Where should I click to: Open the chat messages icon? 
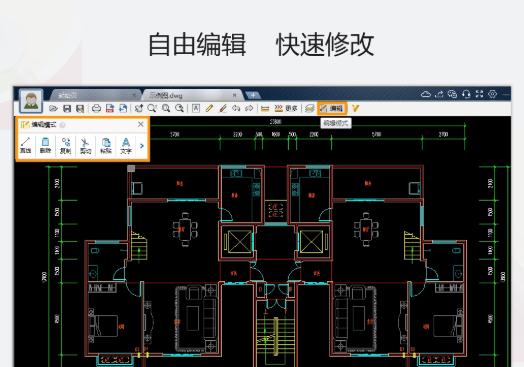pos(452,94)
